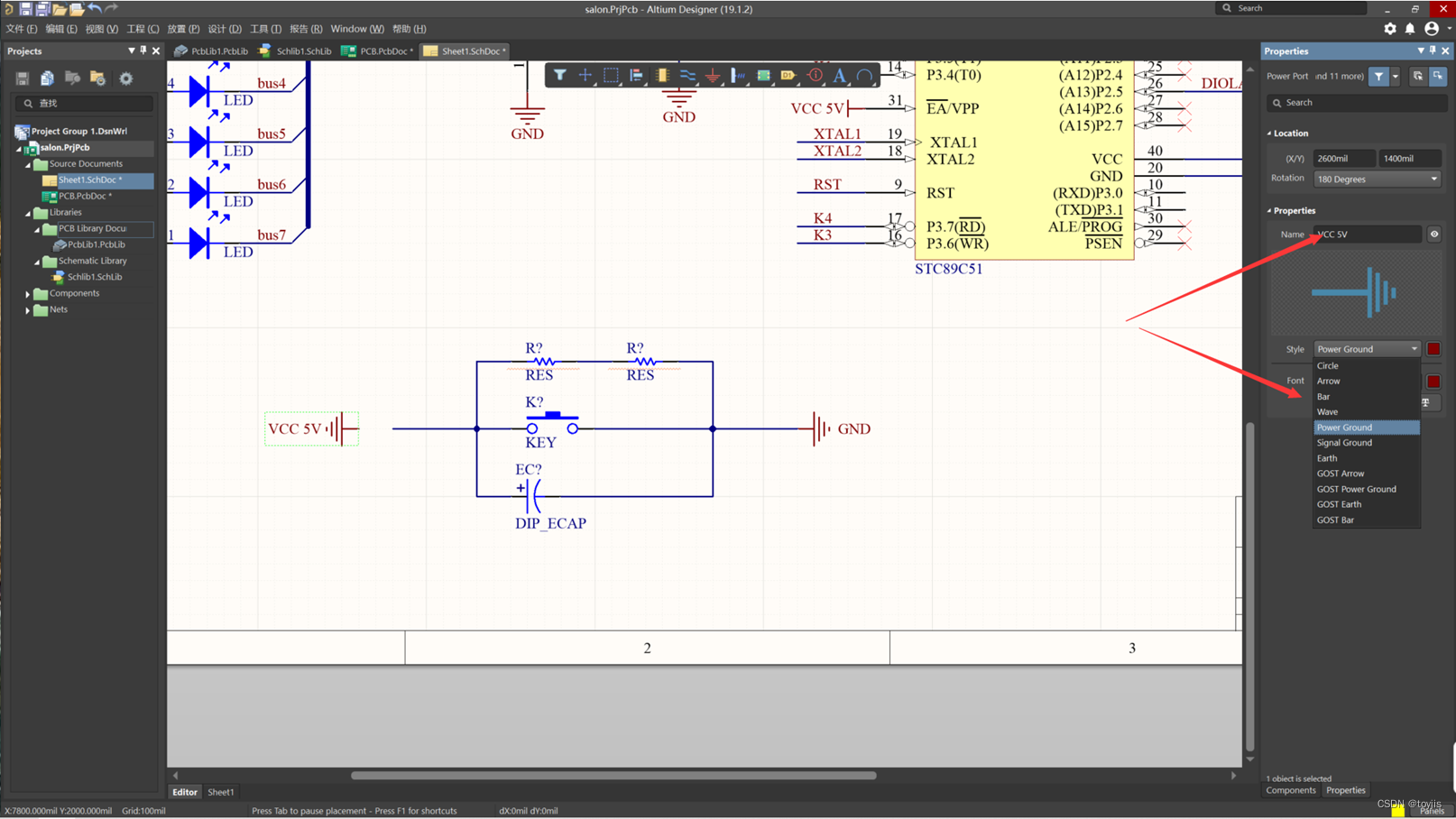Open the Align objects tool
This screenshot has width=1456, height=819.
tap(636, 76)
